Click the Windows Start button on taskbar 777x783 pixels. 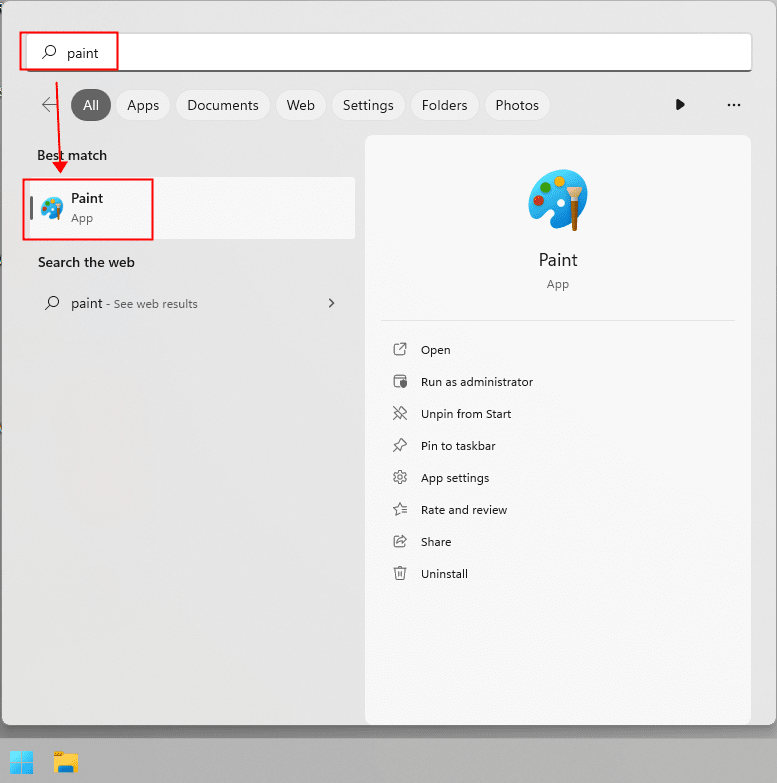pyautogui.click(x=21, y=762)
